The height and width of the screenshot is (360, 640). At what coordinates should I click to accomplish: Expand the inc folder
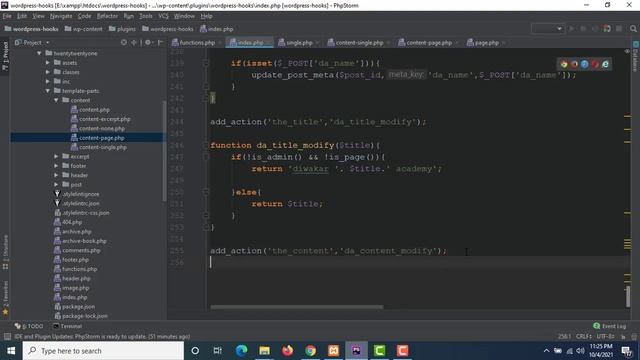point(48,82)
